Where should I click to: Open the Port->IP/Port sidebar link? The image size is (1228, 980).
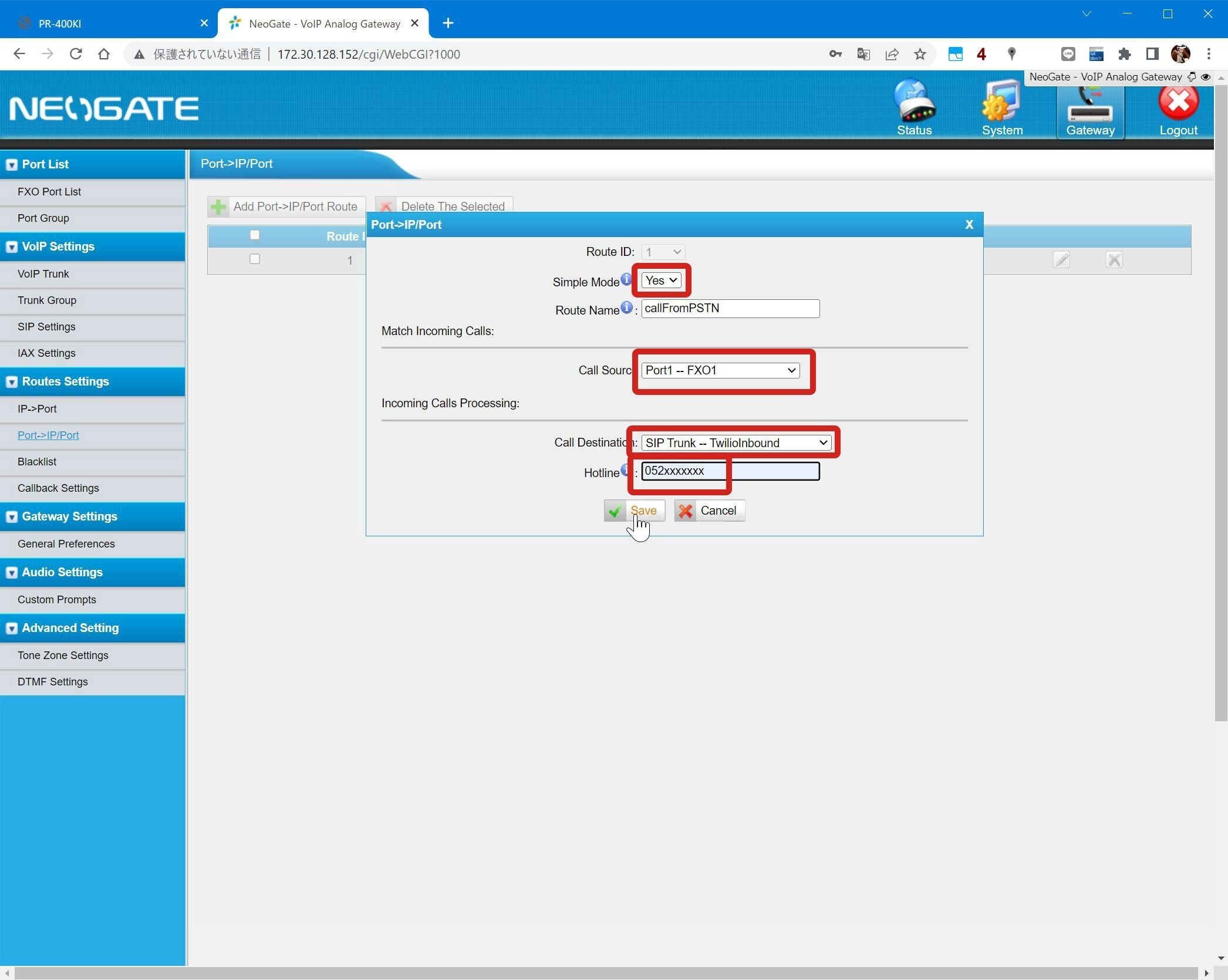pyautogui.click(x=48, y=435)
